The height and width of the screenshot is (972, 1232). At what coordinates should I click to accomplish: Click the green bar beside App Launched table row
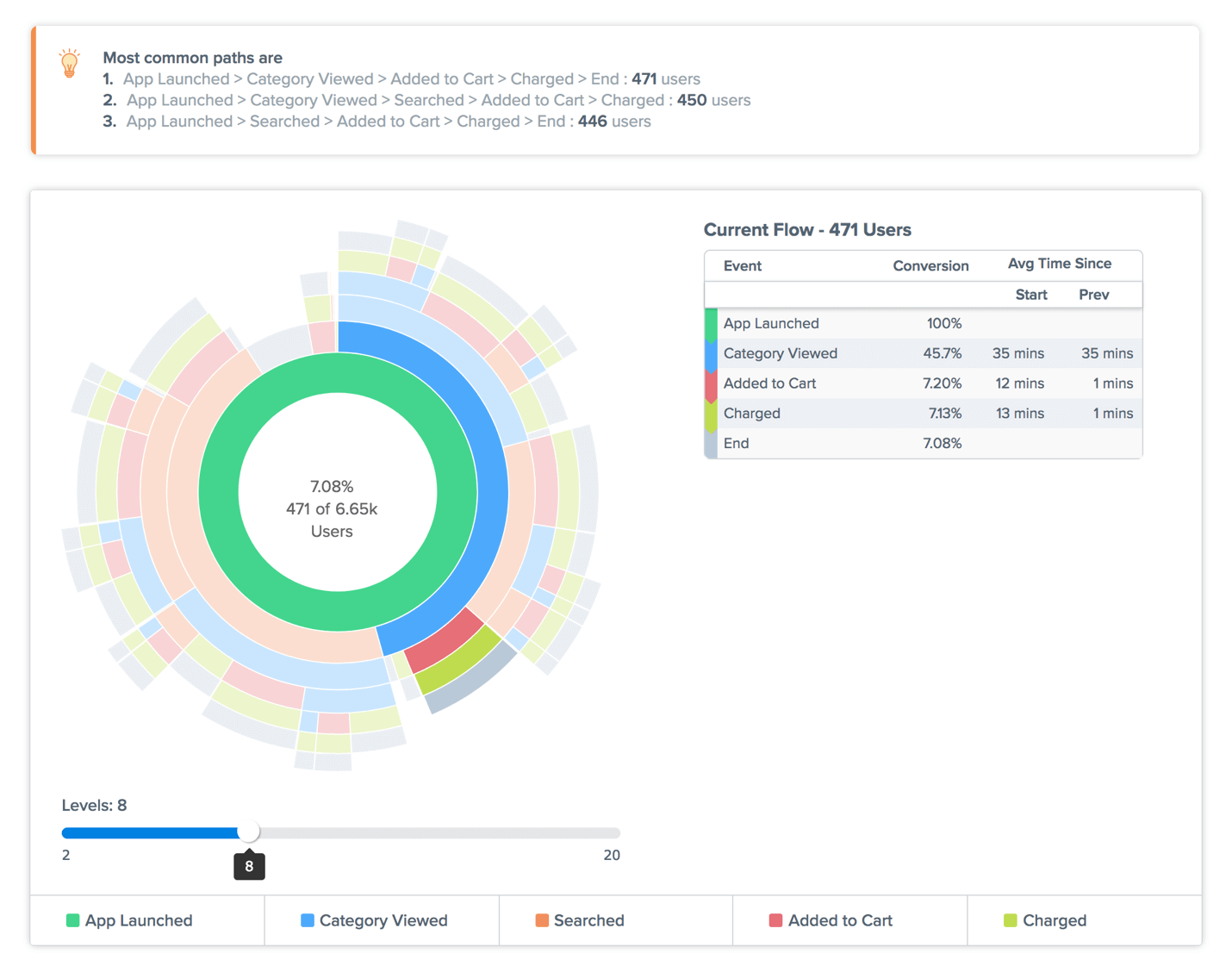pos(709,323)
